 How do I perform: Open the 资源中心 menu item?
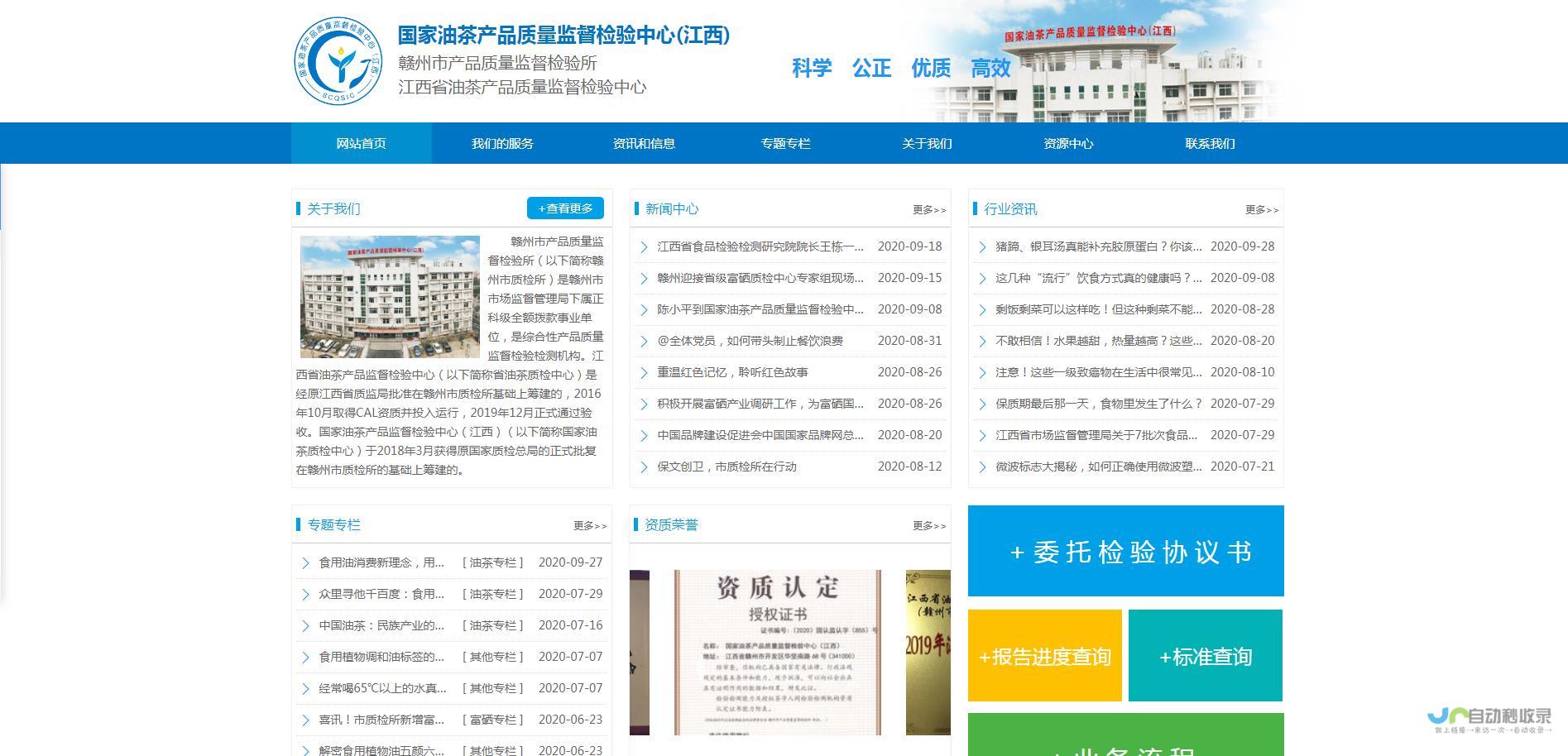pyautogui.click(x=1068, y=143)
